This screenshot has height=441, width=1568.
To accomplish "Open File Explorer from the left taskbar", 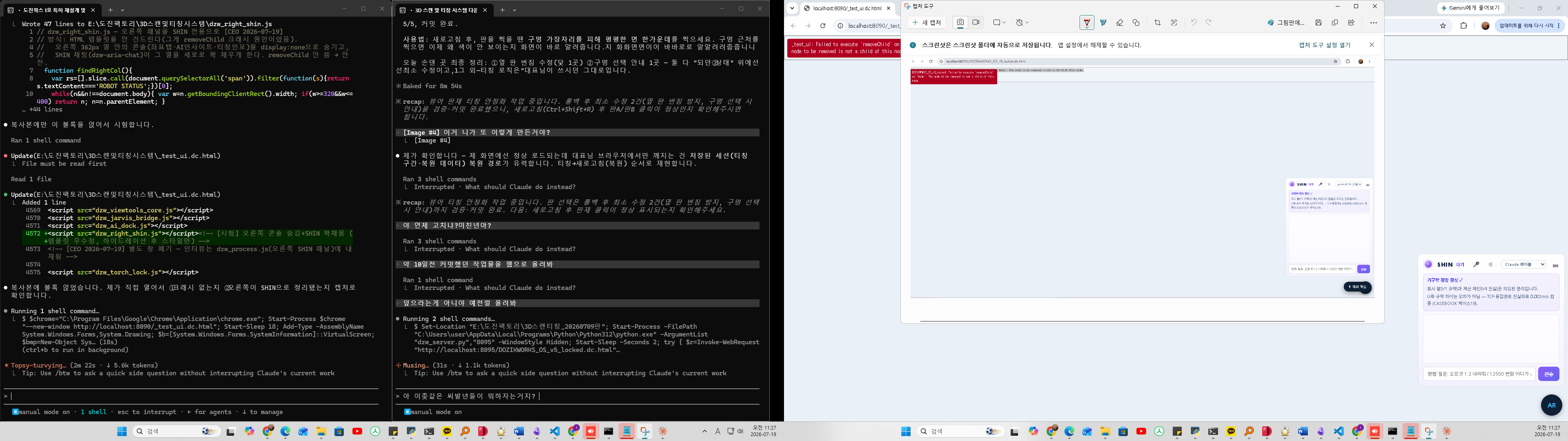I will [x=321, y=431].
